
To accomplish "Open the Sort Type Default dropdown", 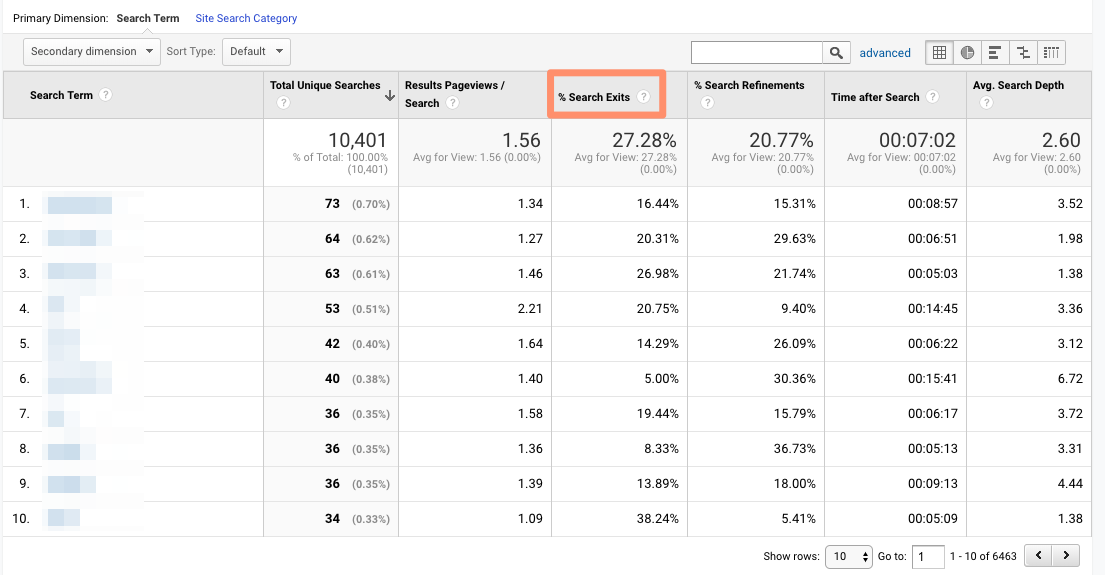I will 257,51.
